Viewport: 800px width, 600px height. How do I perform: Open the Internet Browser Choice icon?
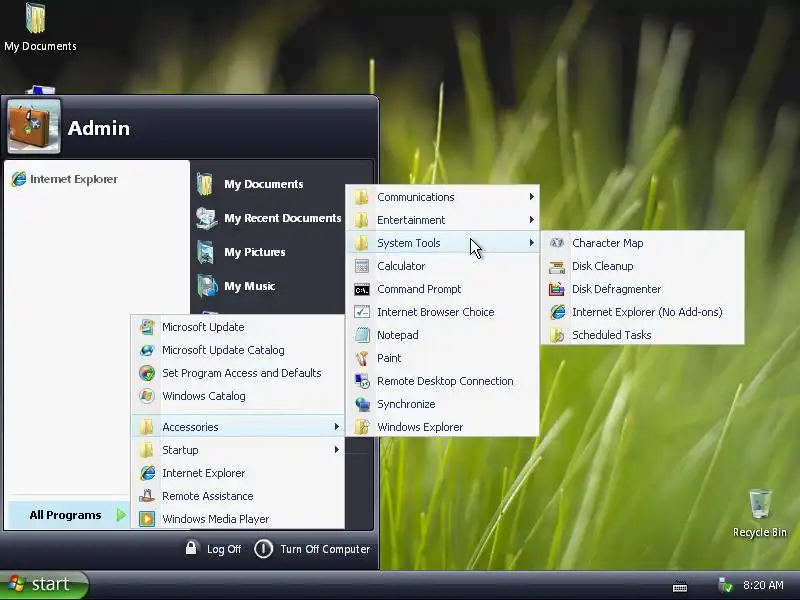[362, 312]
